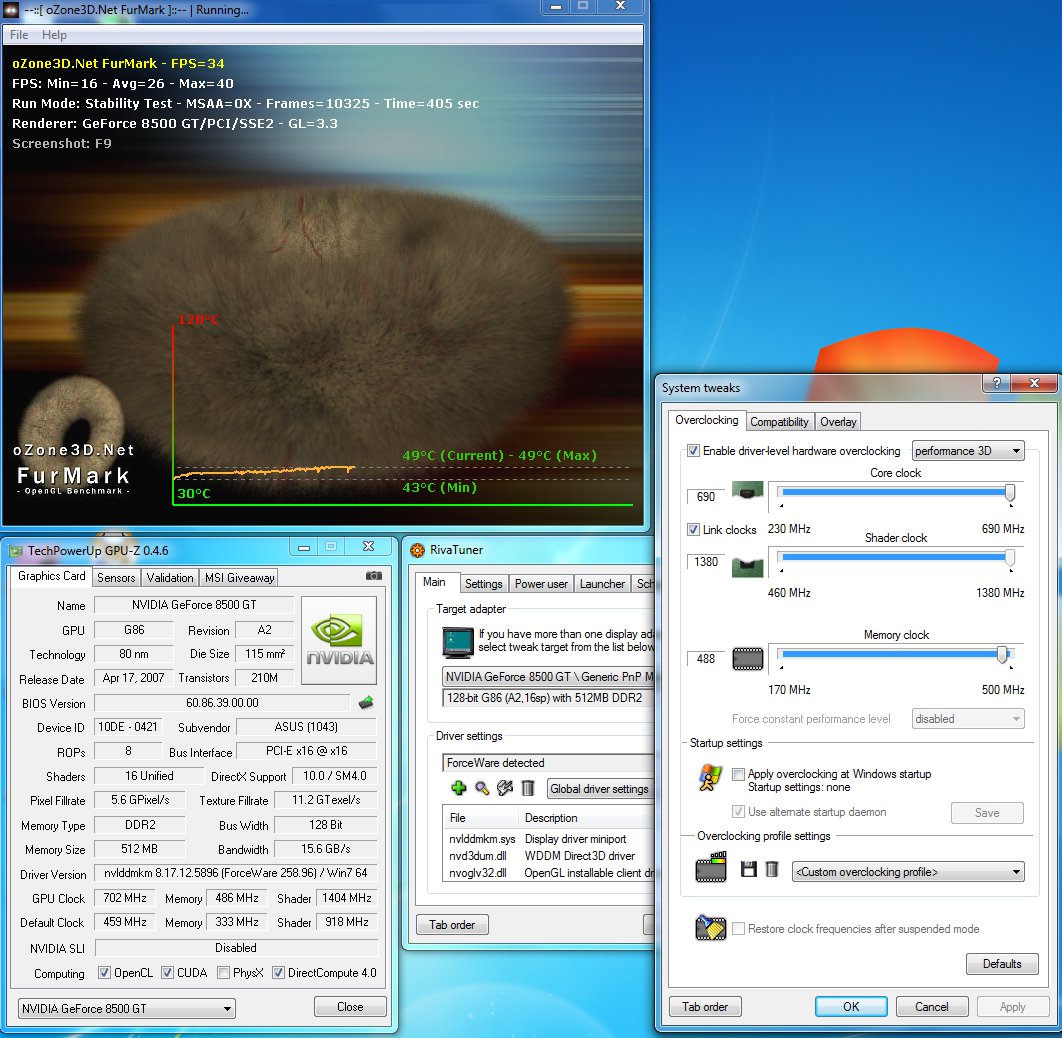This screenshot has width=1062, height=1038.
Task: Open the RivaTuner Power user tab
Action: click(541, 584)
